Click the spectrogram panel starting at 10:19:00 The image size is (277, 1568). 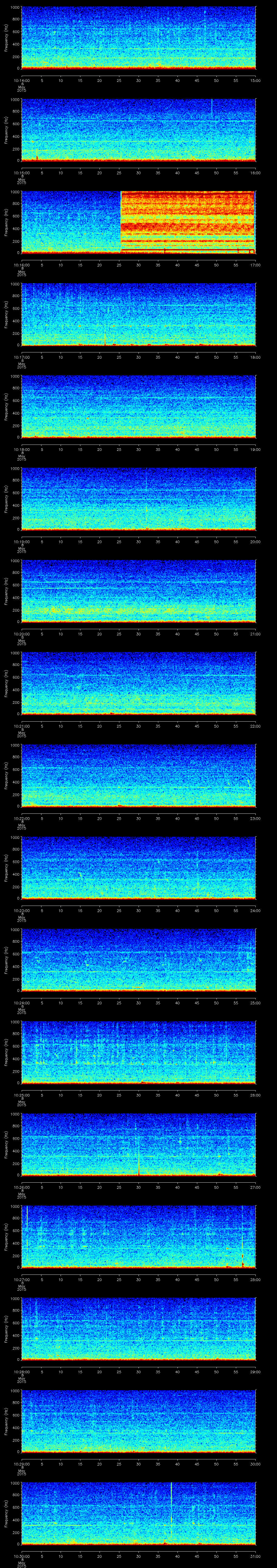click(138, 499)
